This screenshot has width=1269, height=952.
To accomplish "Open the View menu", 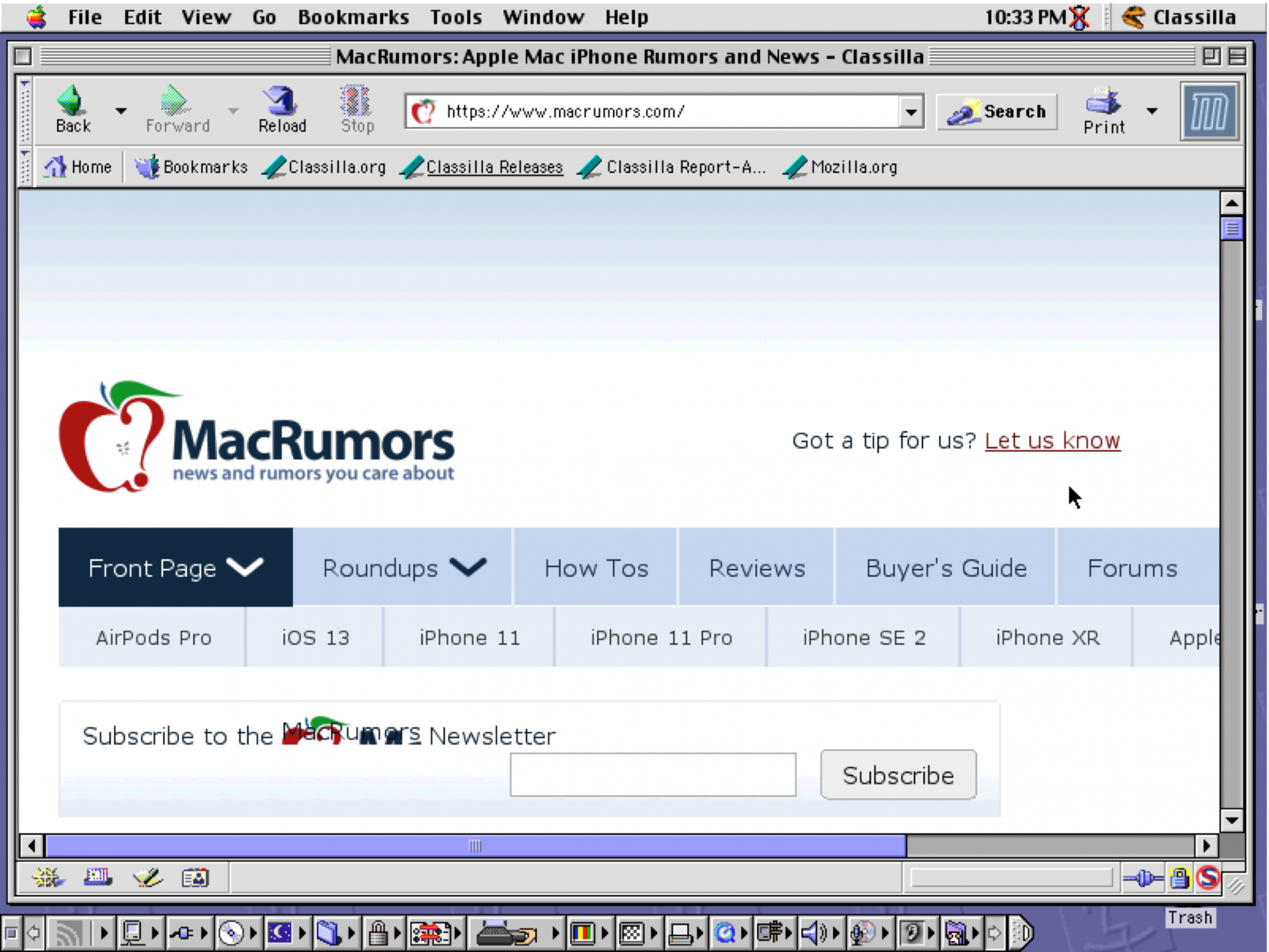I will coord(206,17).
